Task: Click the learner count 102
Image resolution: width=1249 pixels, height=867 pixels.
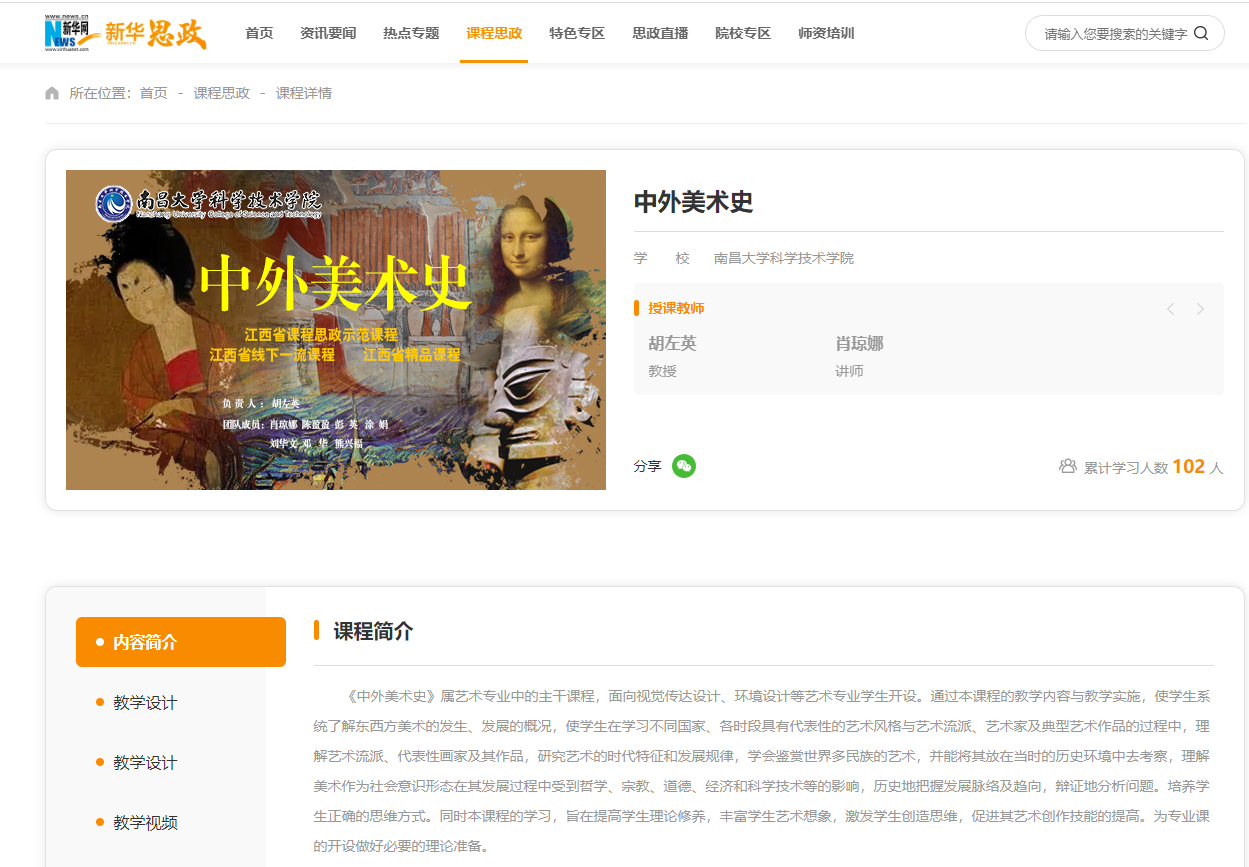Action: (1189, 466)
